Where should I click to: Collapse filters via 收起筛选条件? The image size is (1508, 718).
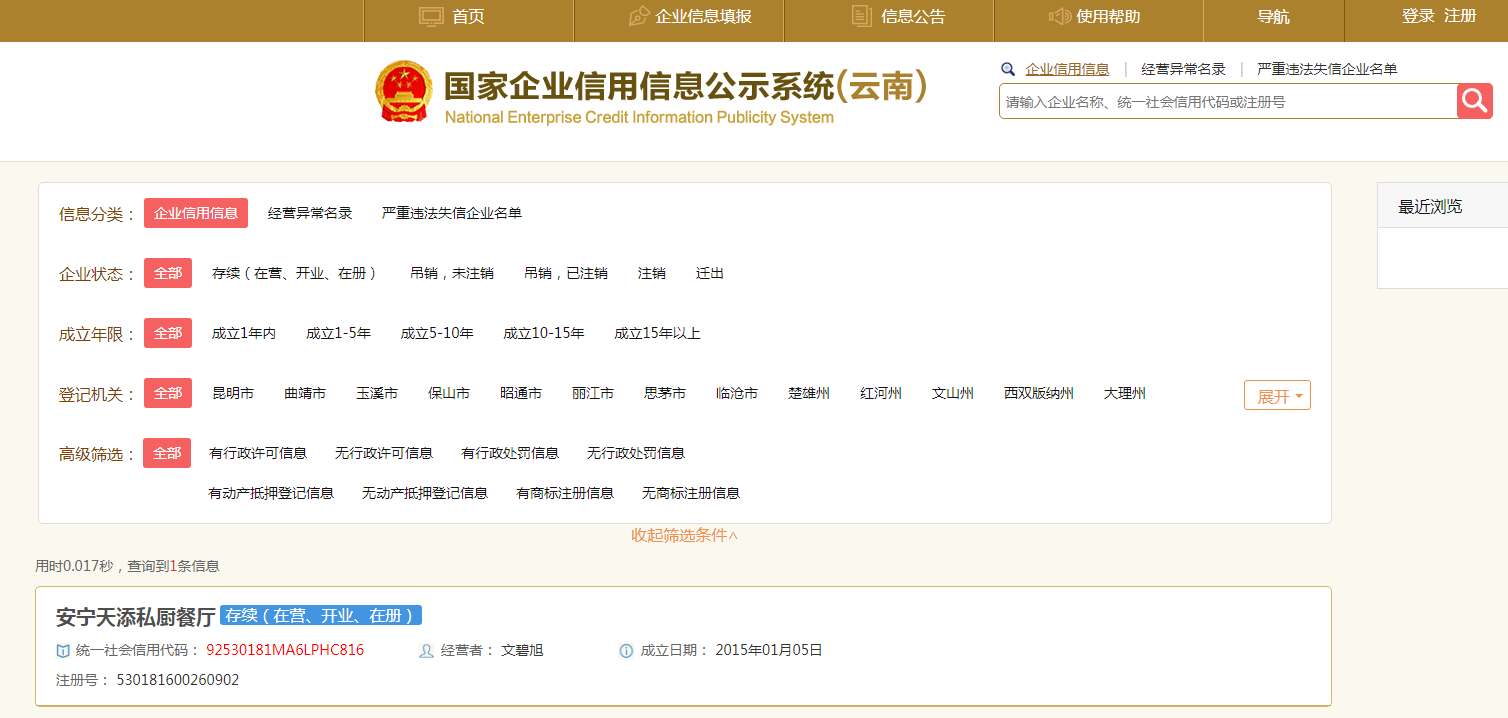tap(685, 535)
